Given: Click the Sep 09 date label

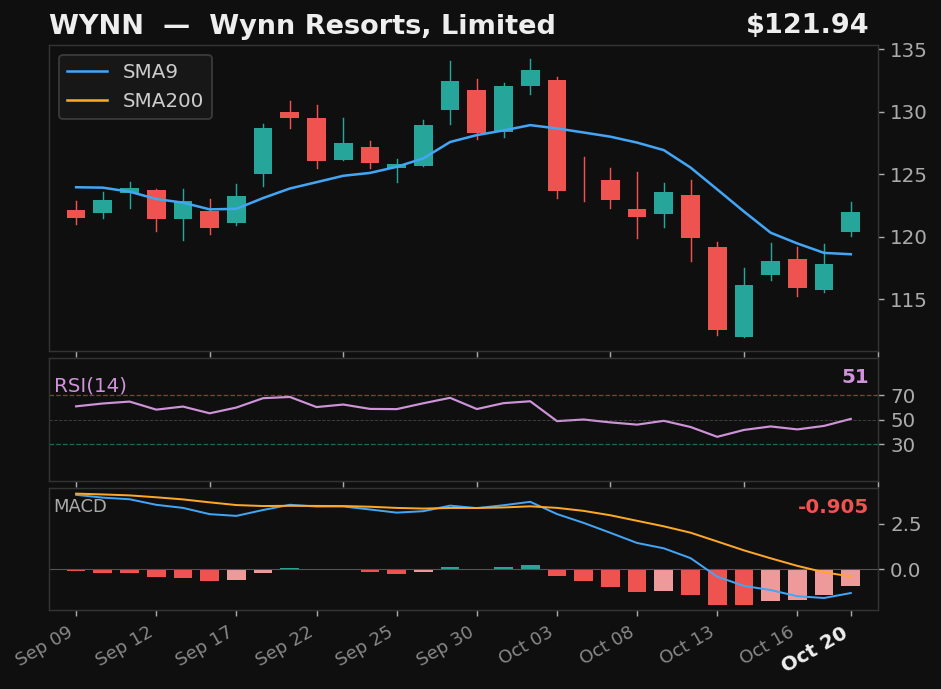Looking at the screenshot, I should coord(46,645).
